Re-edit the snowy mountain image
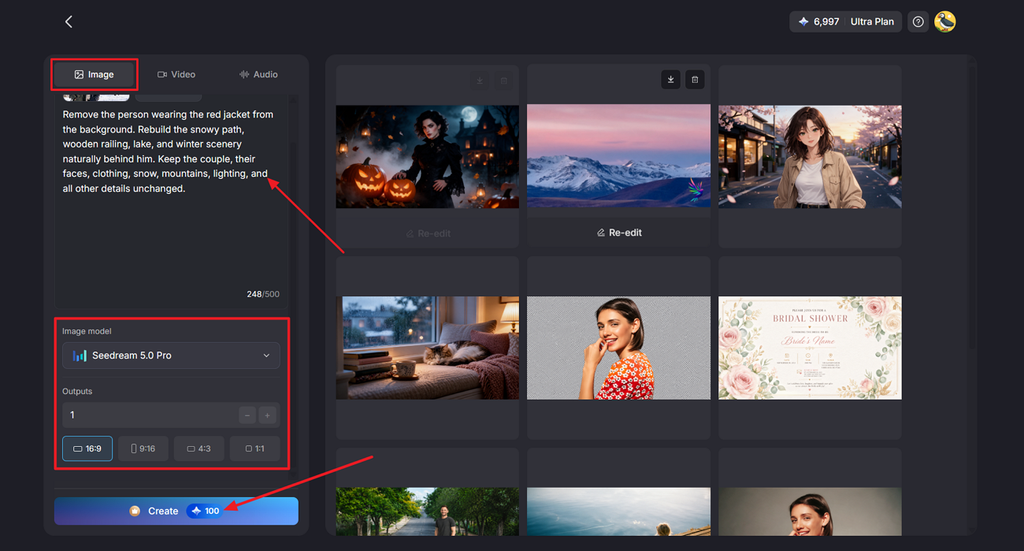Screen dimensions: 1024x551 click(x=619, y=232)
